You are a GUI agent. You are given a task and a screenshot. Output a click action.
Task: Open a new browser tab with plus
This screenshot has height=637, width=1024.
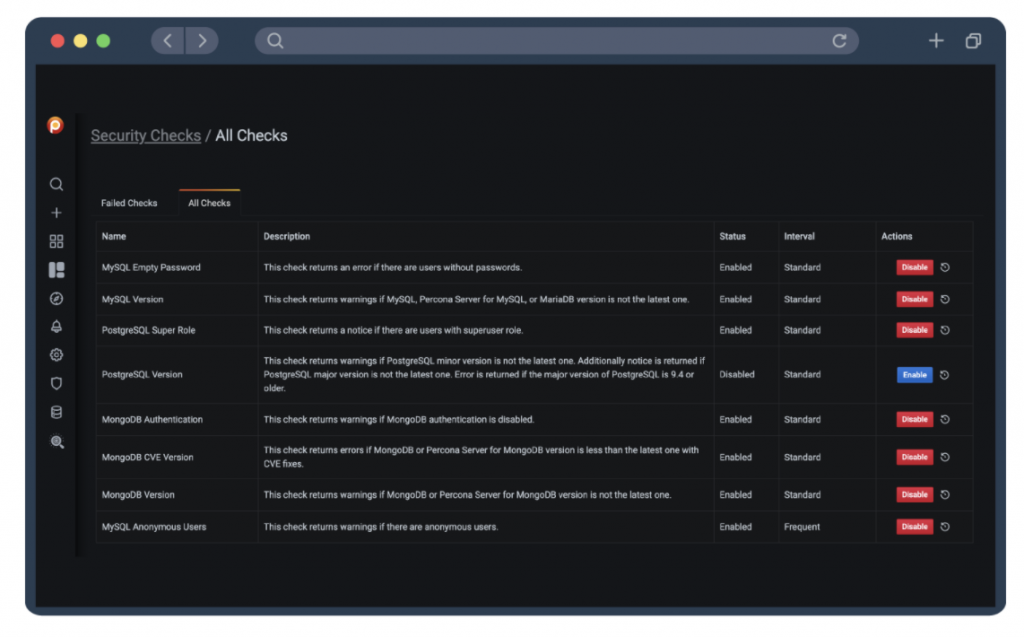[936, 41]
